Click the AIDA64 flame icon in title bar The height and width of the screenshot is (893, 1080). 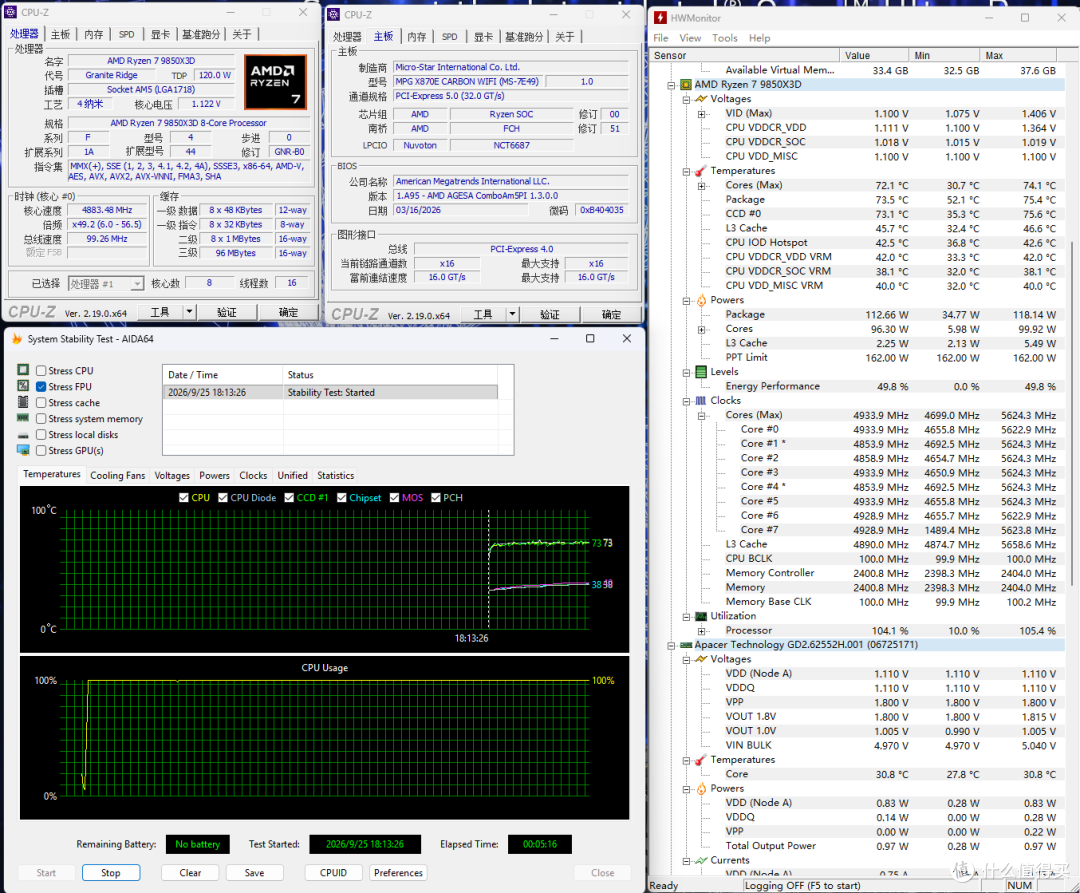coord(17,339)
